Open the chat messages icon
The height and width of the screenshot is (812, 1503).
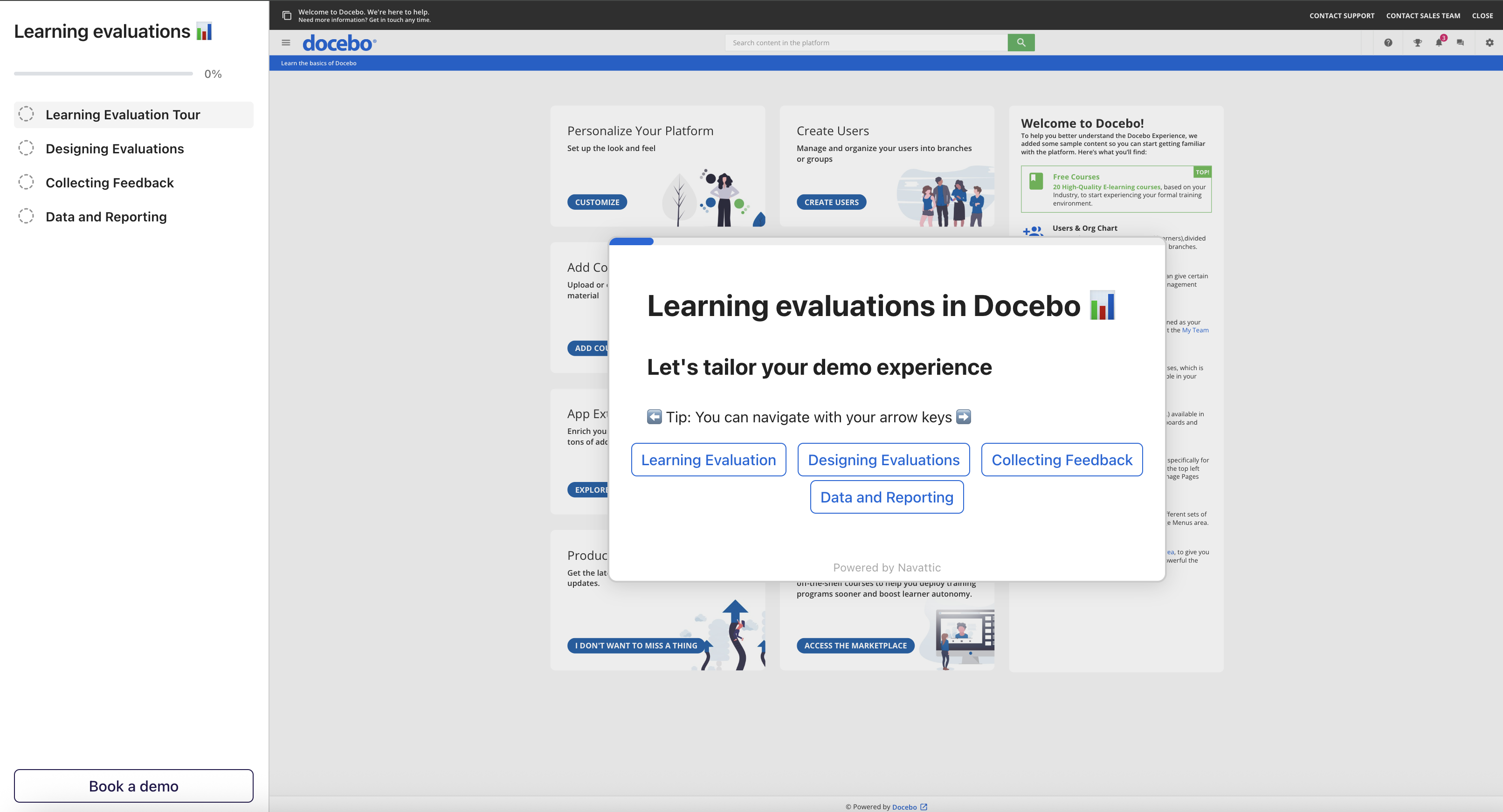(1460, 42)
